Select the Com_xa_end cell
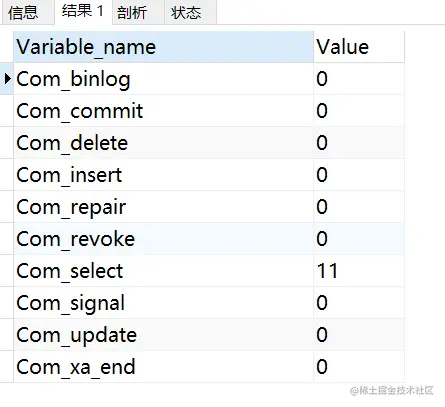The image size is (445, 407). 163,367
